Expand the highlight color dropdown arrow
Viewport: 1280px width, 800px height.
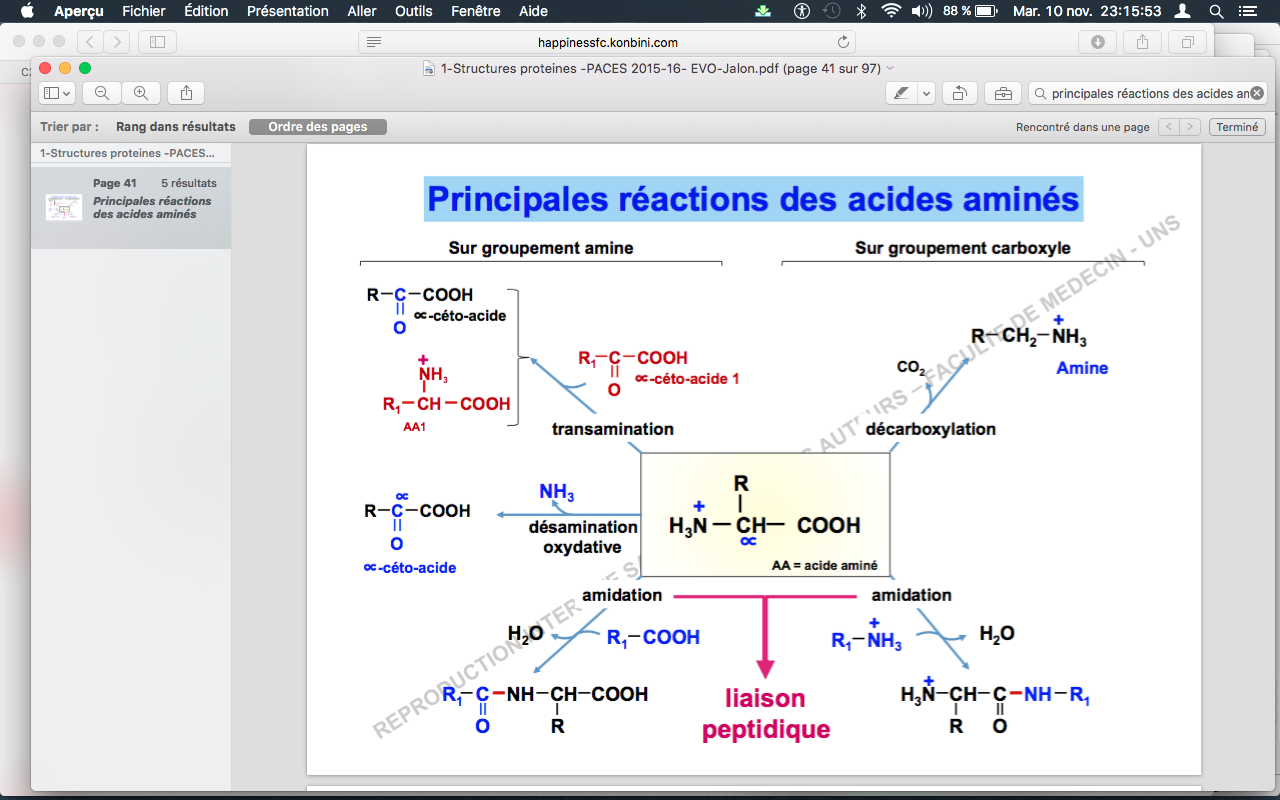point(926,93)
